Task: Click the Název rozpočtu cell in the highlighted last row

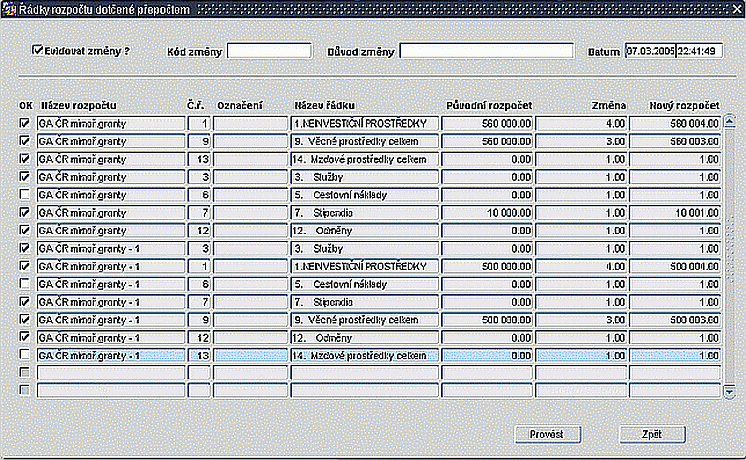Action: 111,355
